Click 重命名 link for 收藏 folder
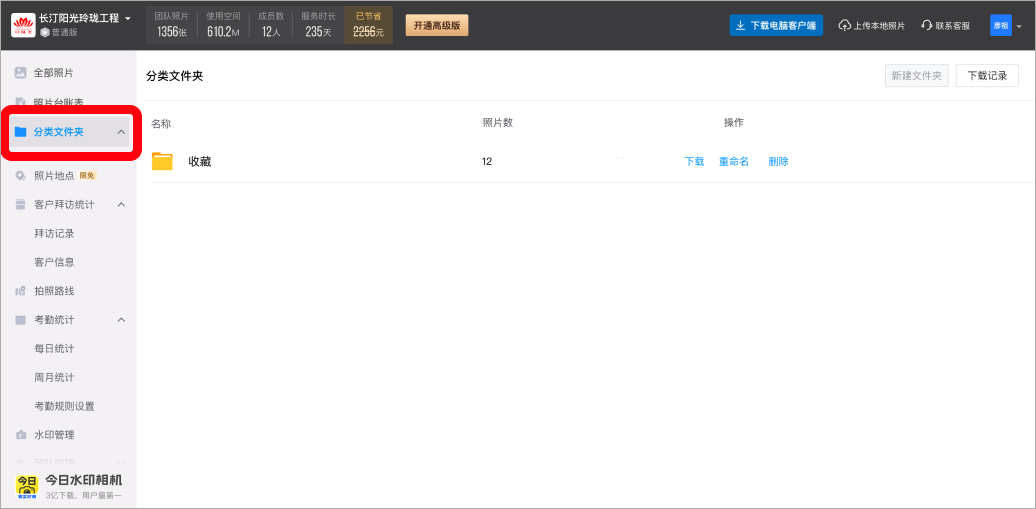The height and width of the screenshot is (509, 1036). (734, 161)
